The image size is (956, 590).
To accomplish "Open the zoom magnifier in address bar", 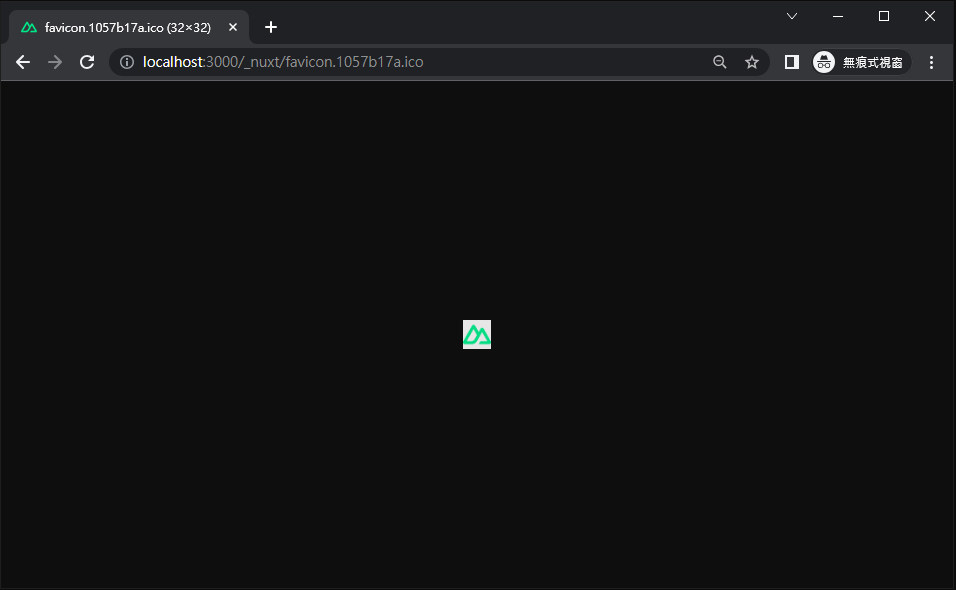I will tap(719, 62).
